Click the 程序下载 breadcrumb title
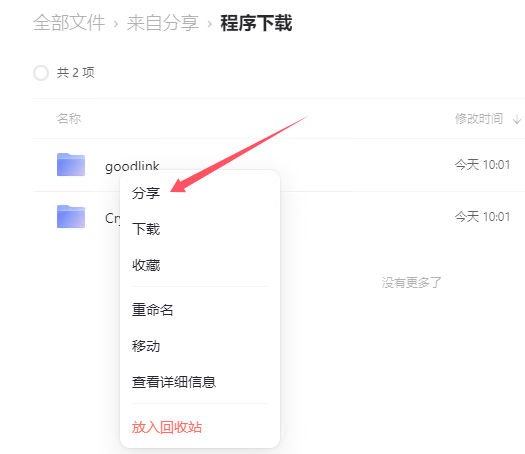The height and width of the screenshot is (454, 525). 256,23
